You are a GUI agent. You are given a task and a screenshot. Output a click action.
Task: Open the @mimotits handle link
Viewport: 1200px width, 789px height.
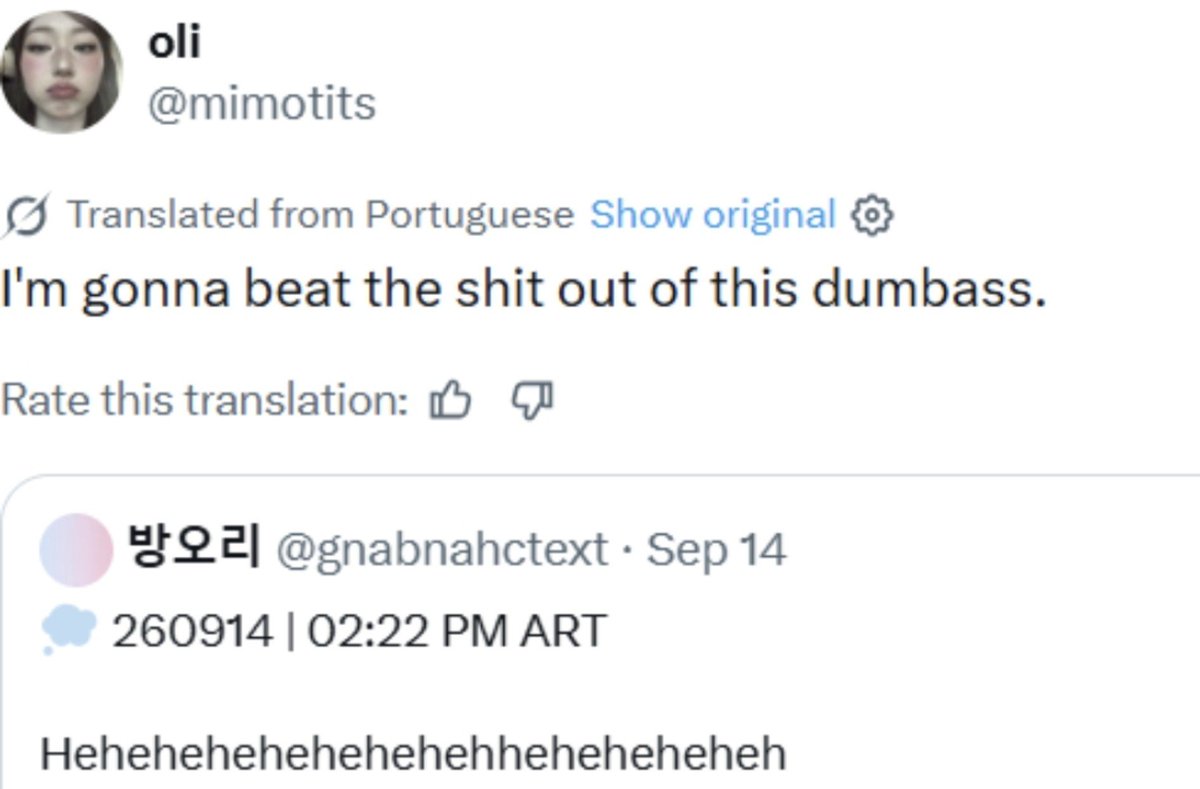[261, 103]
